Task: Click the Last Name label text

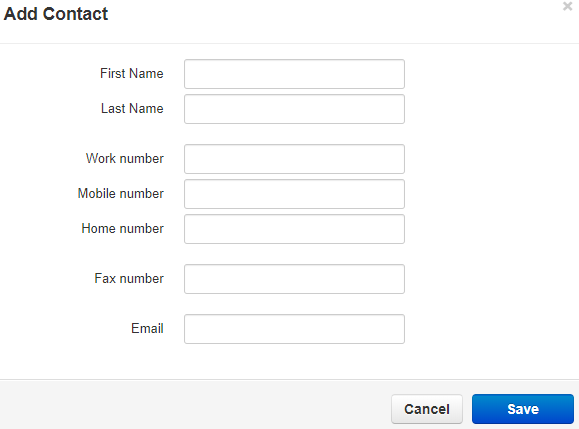Action: click(x=132, y=109)
